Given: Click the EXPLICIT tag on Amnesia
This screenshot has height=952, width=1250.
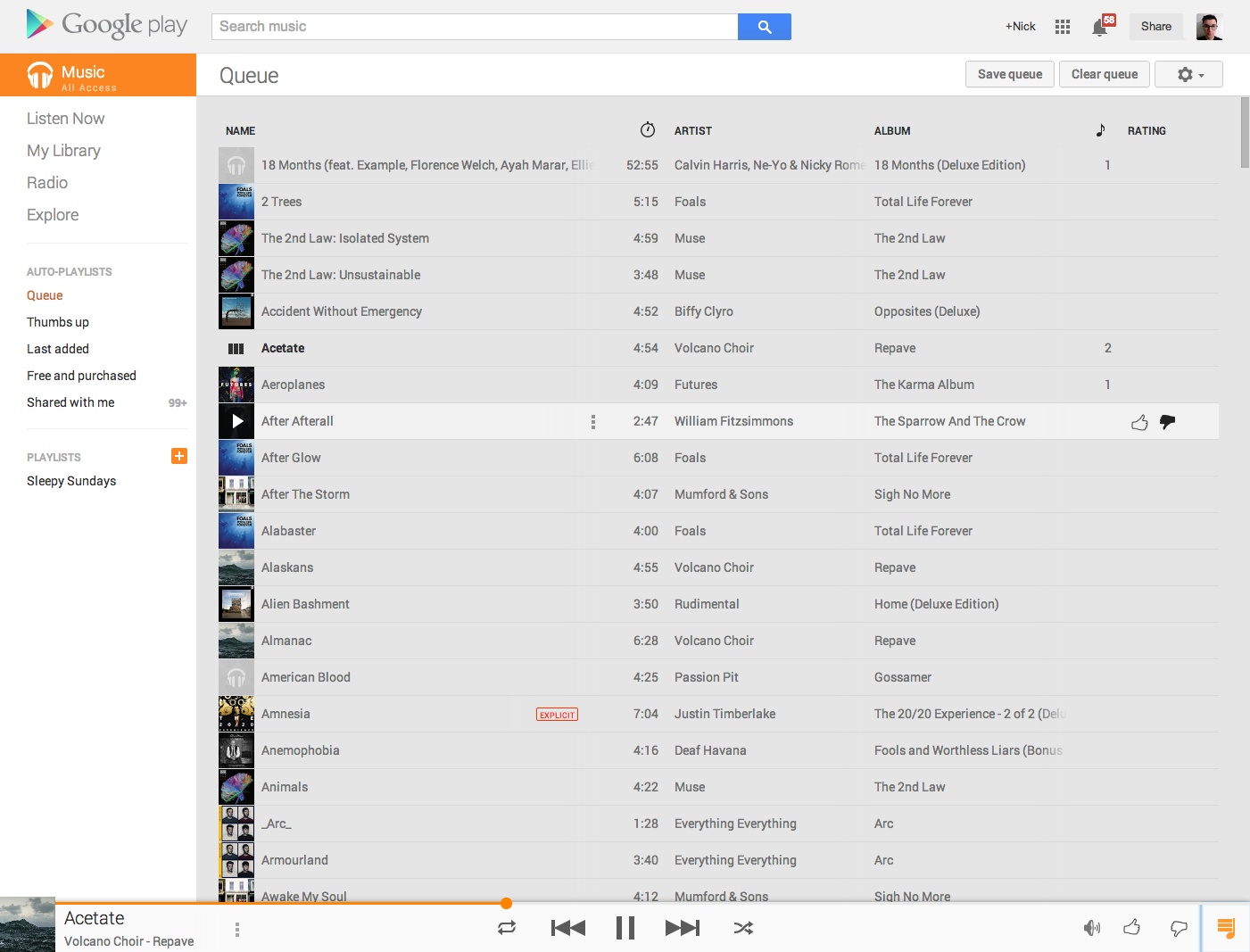Looking at the screenshot, I should [557, 715].
